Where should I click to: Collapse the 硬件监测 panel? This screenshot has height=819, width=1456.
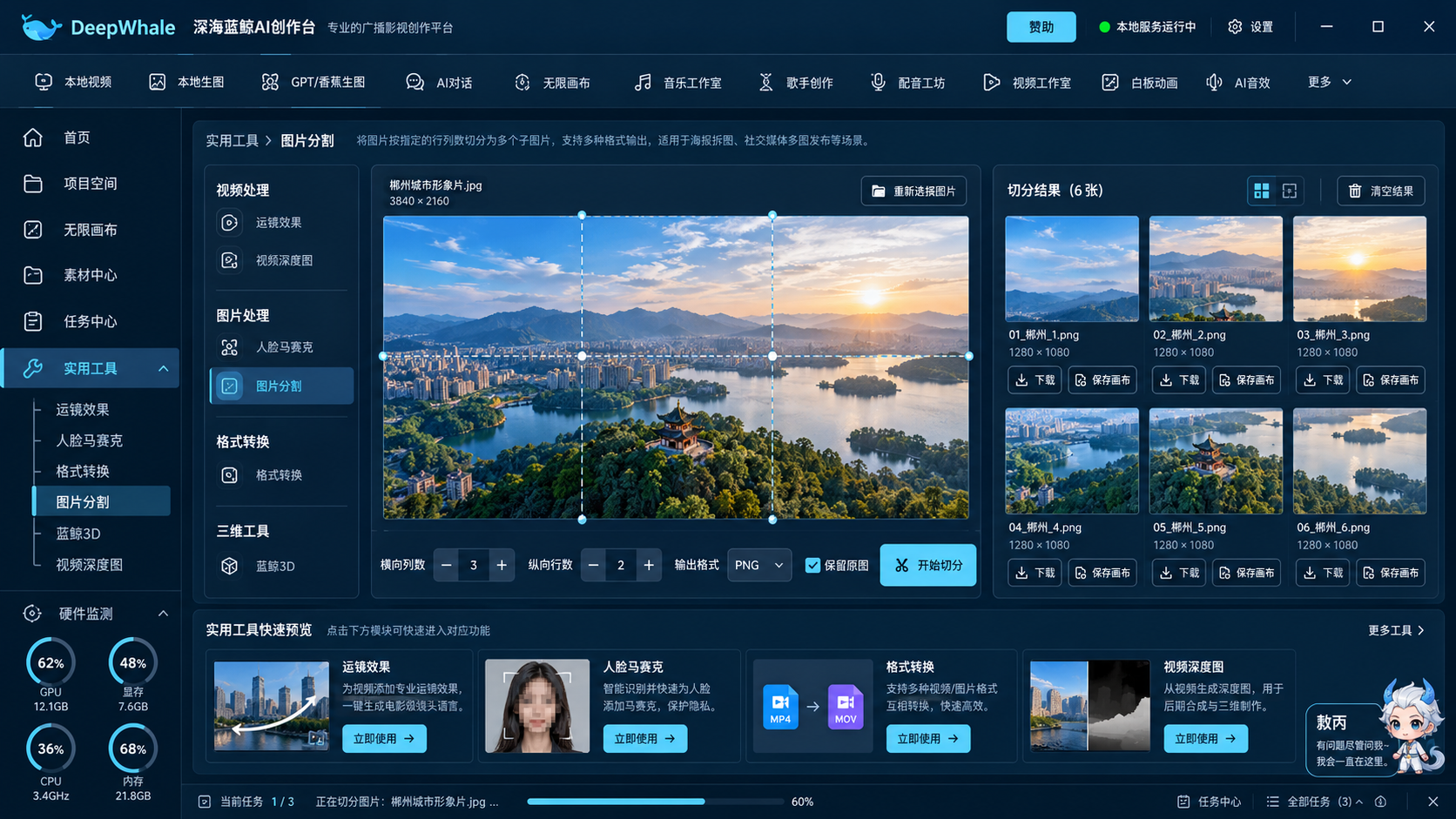coord(164,614)
